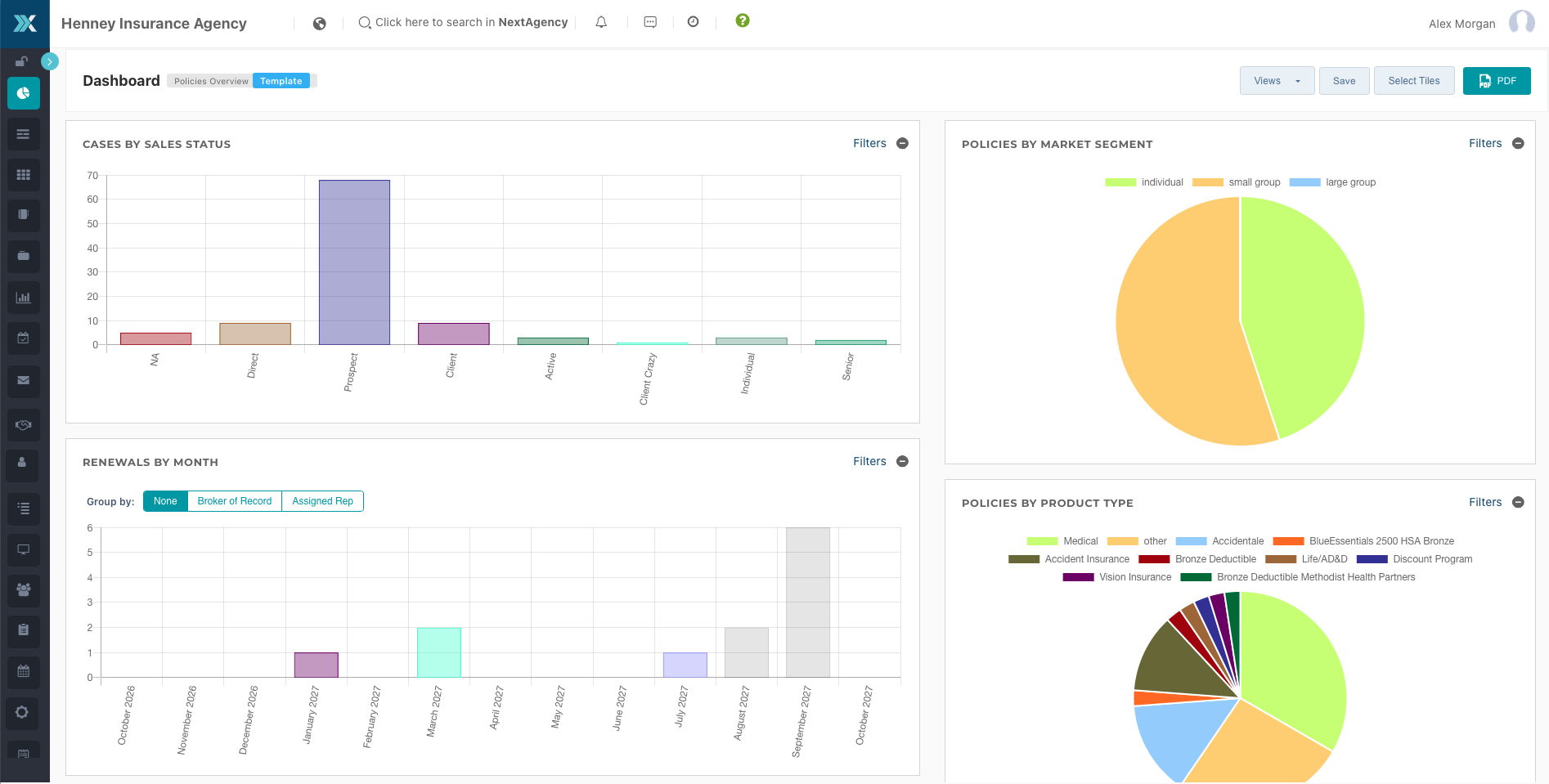Open the calendar grid sidebar icon

tap(24, 672)
